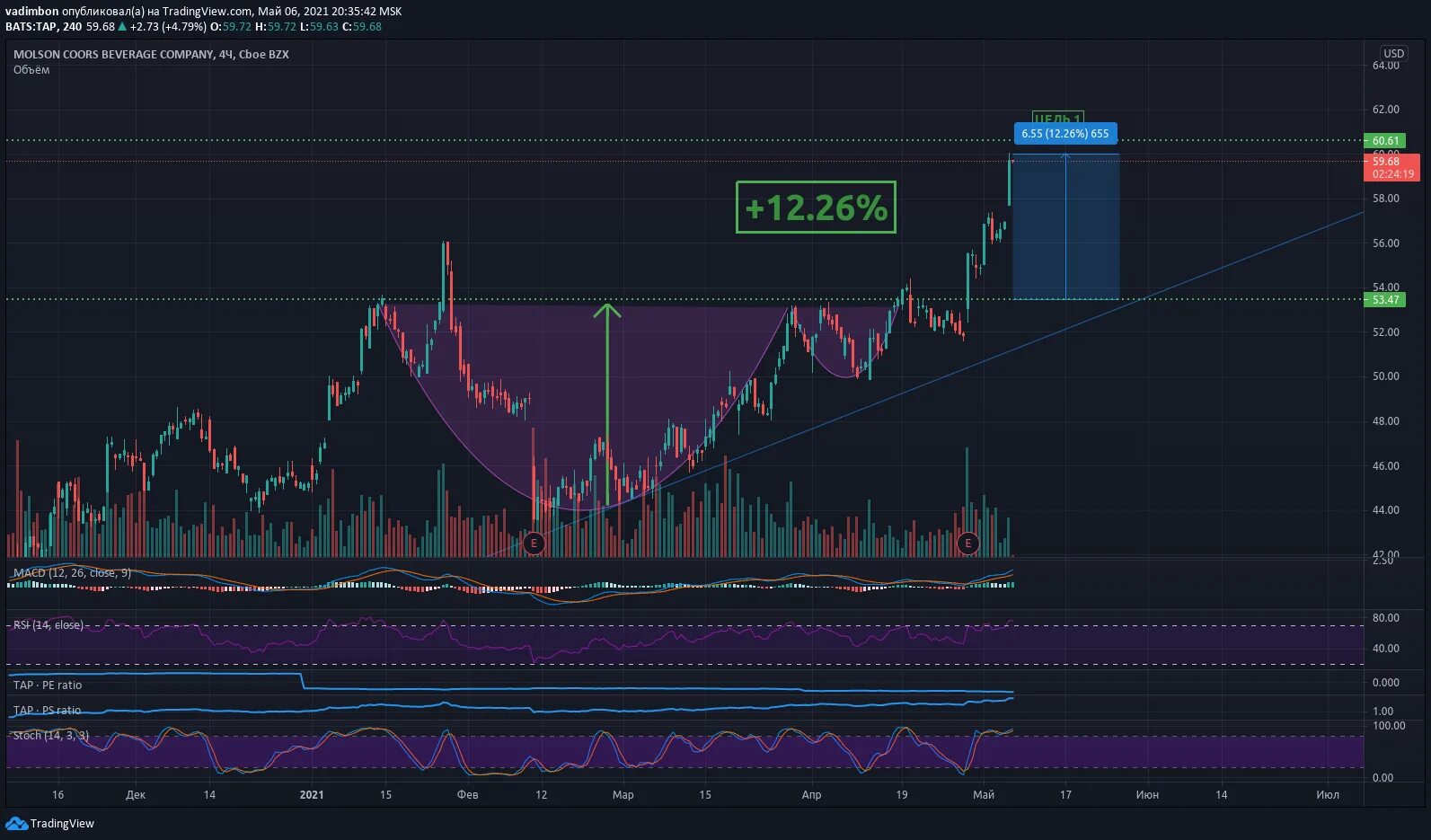
Task: Open the earnings marker E near May
Action: [967, 543]
